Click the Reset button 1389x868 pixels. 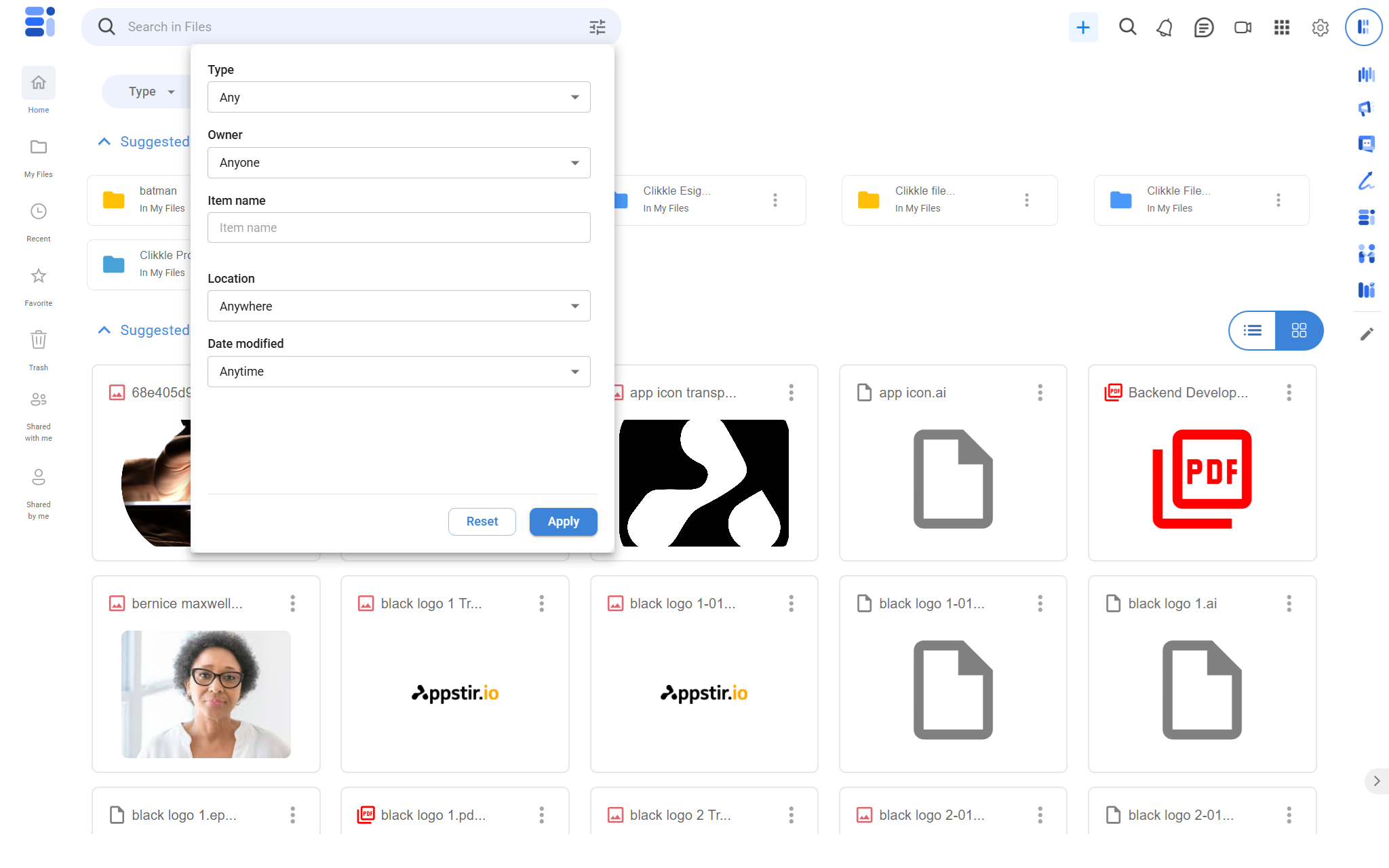pos(482,521)
